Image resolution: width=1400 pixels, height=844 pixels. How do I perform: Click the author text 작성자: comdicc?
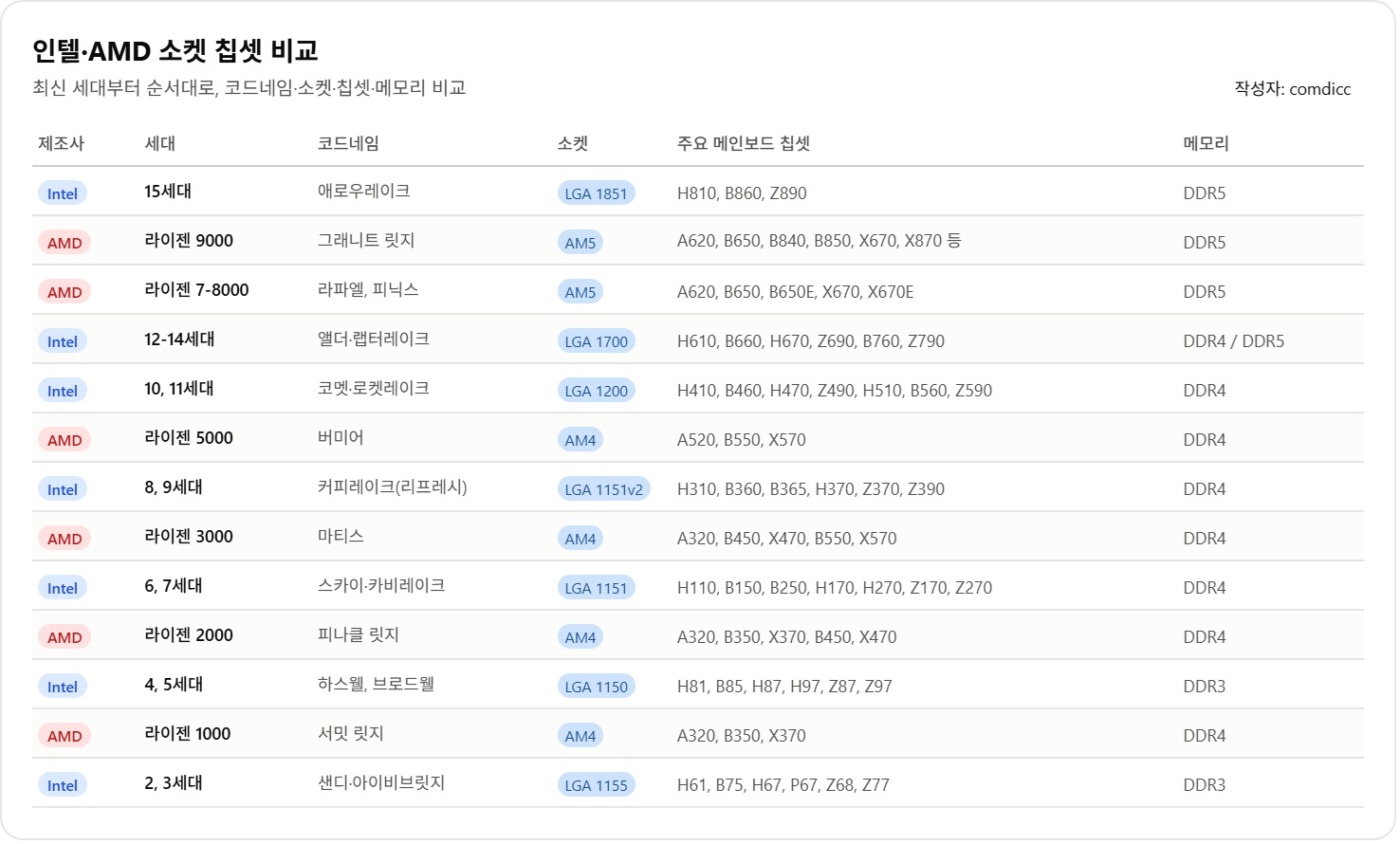[1292, 88]
